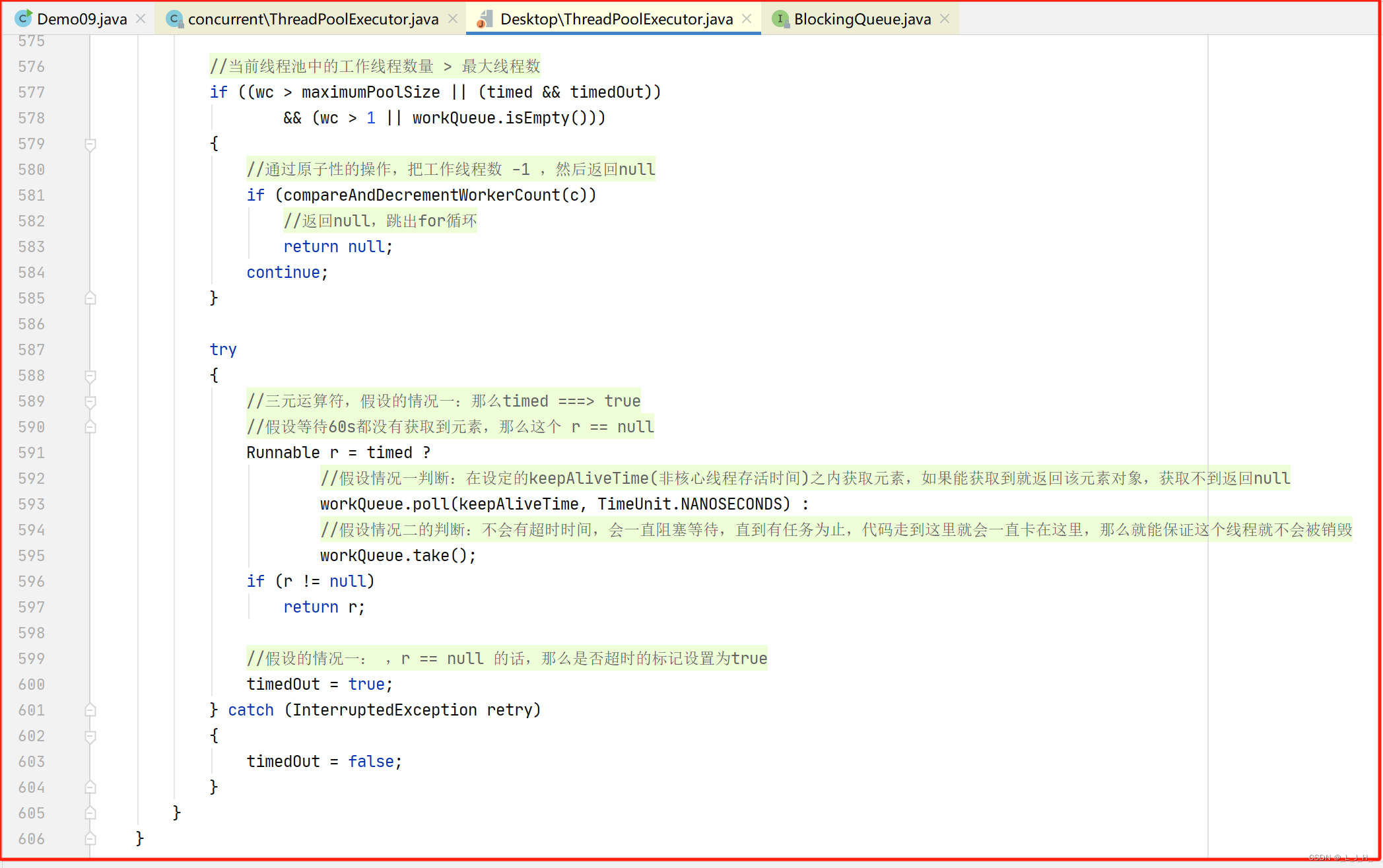Click 'workQueue.take();' statement
This screenshot has width=1383, height=868.
[x=398, y=556]
